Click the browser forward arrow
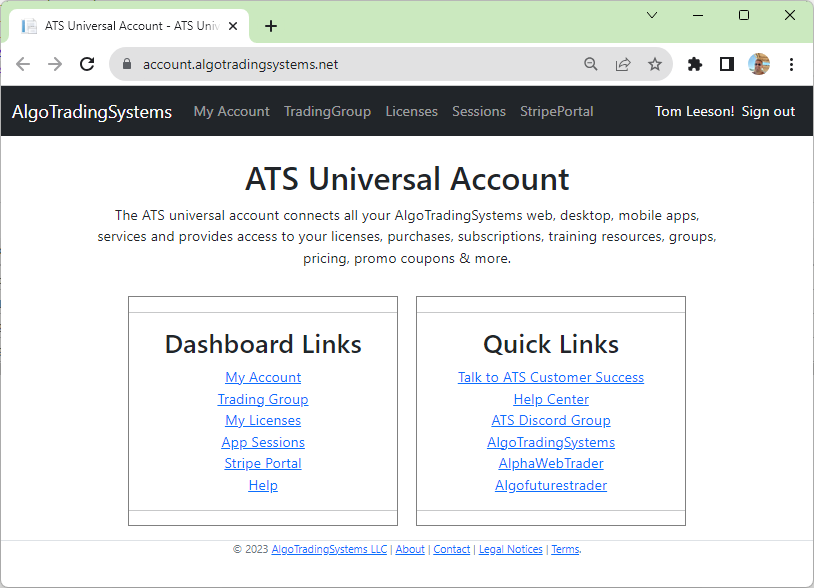 [x=55, y=64]
